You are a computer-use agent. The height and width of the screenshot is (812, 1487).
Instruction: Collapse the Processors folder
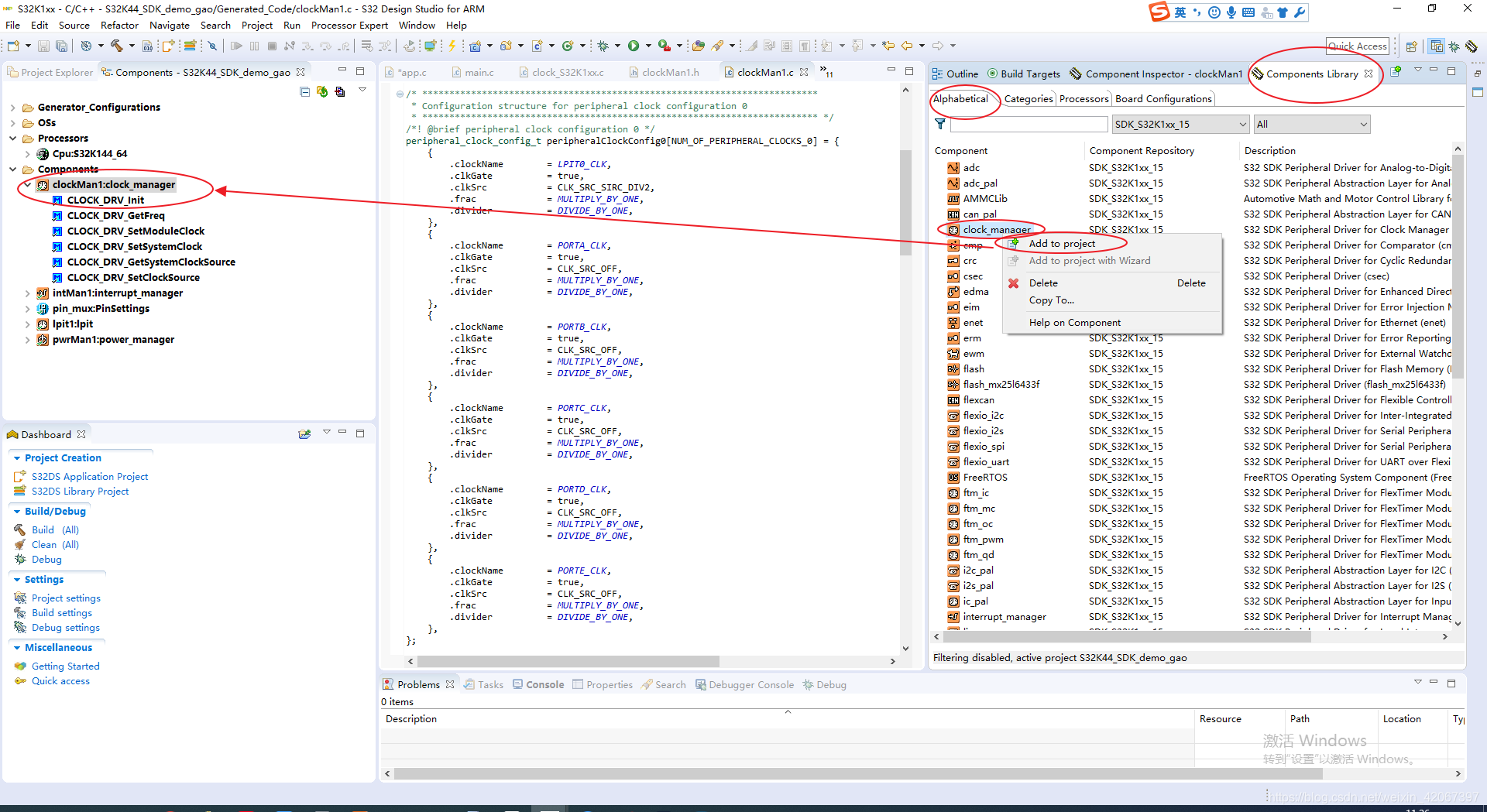(x=12, y=139)
